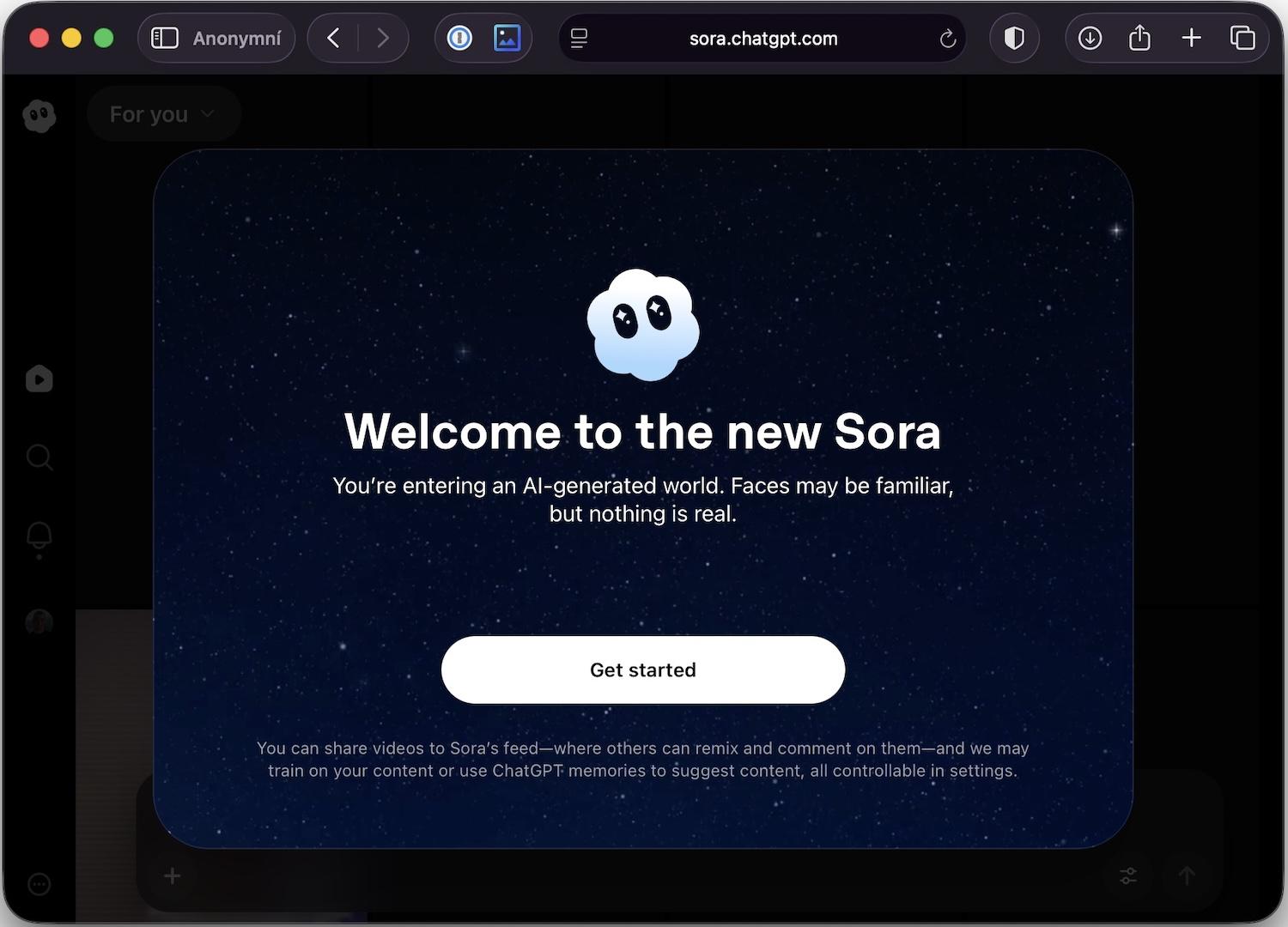Go forward to next page

pos(383,39)
